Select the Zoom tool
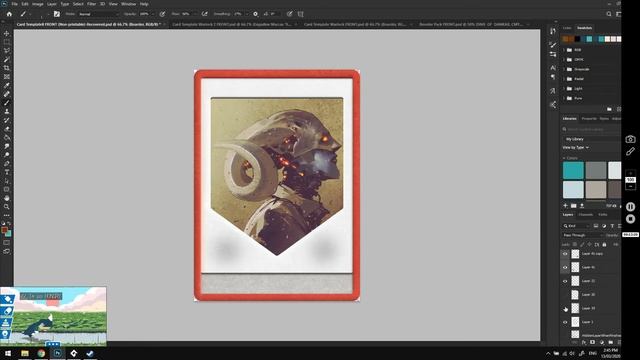The height and width of the screenshot is (360, 640). [7, 207]
